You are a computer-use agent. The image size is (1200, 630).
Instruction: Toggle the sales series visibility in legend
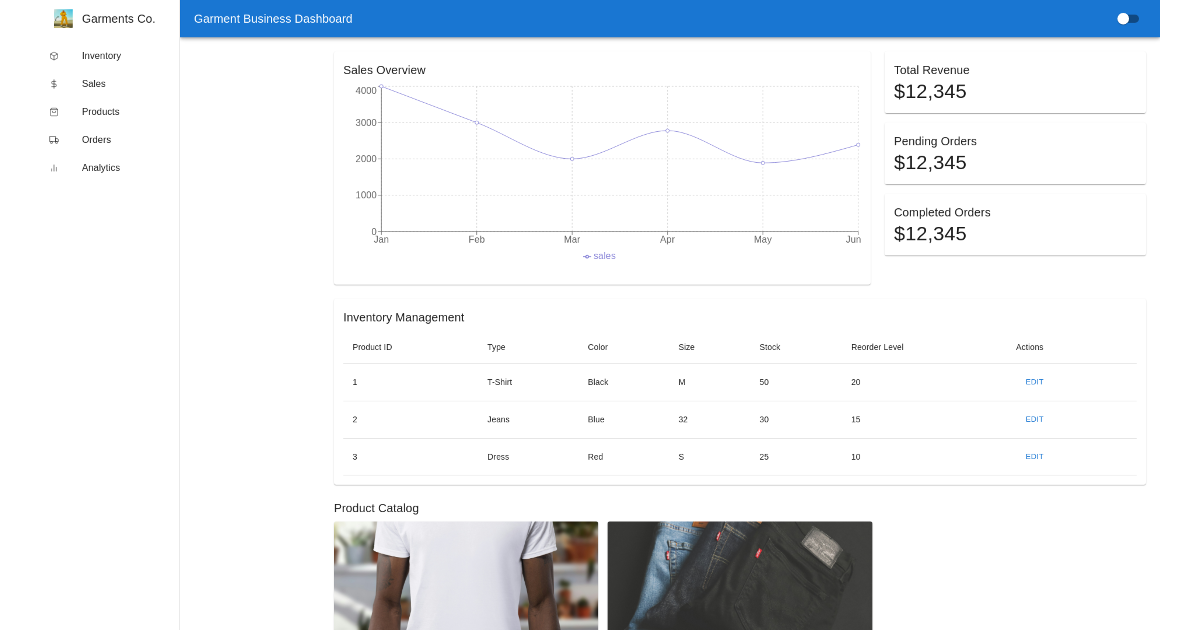(599, 256)
